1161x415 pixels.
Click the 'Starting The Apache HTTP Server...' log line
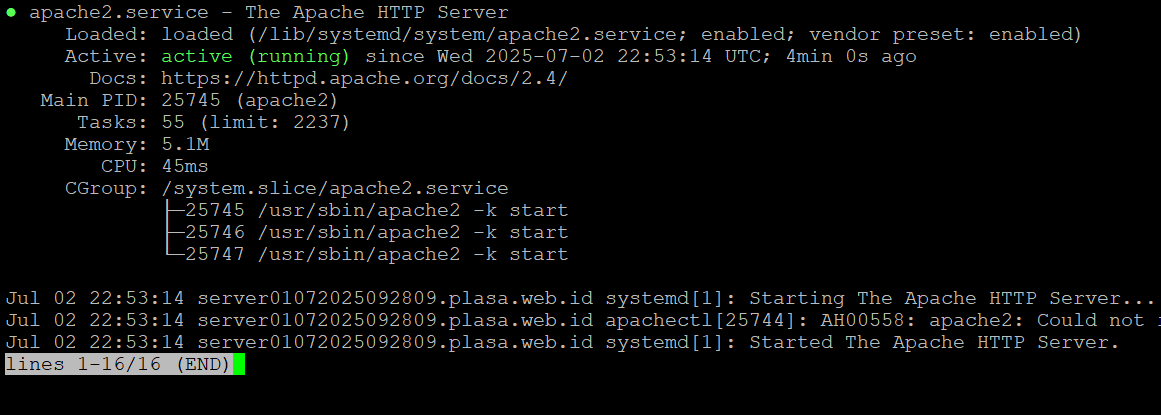[x=580, y=299]
